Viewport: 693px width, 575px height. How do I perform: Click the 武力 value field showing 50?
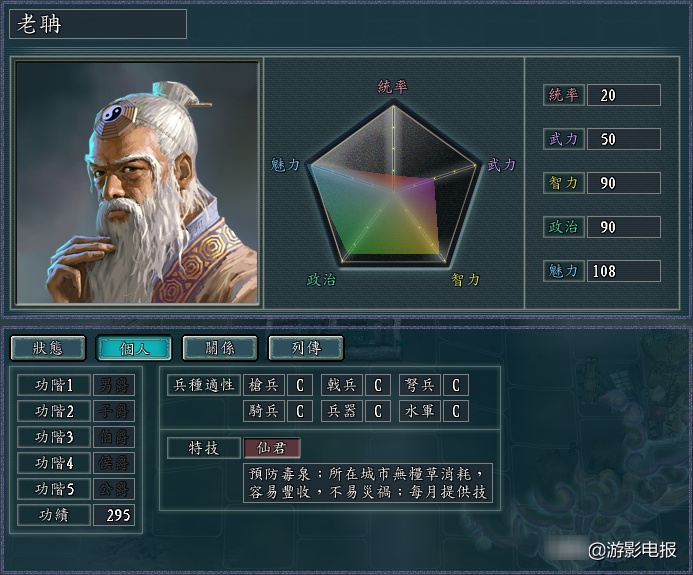pos(624,139)
